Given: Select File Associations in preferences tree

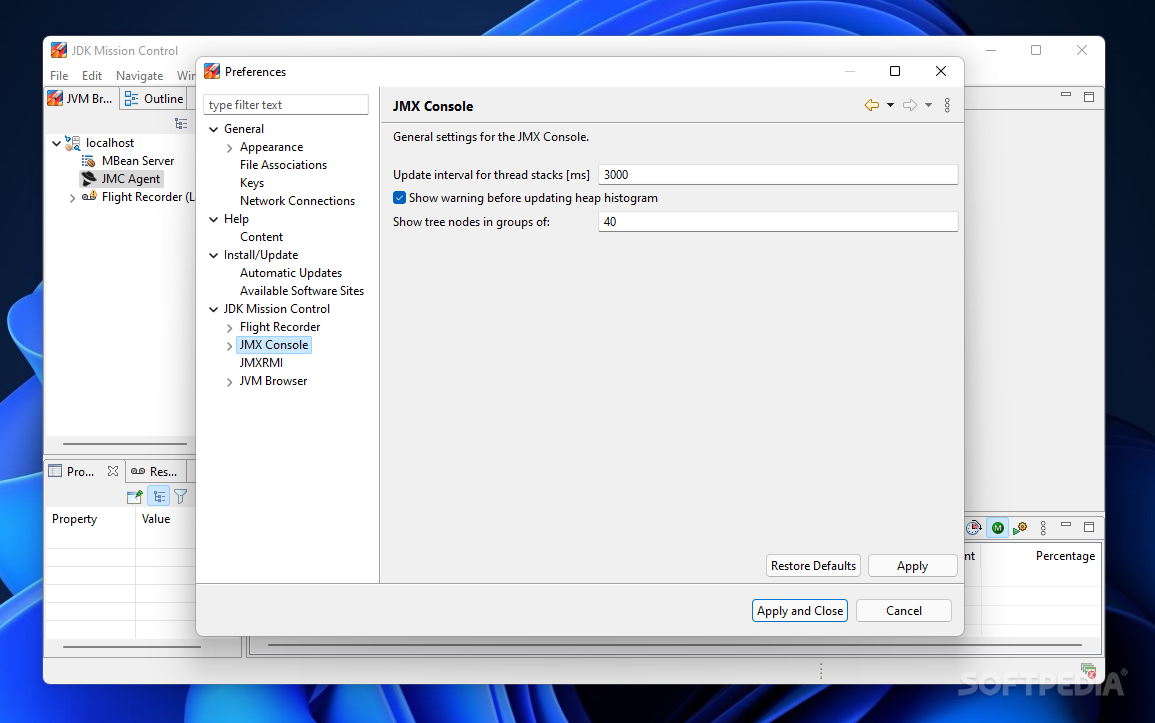Looking at the screenshot, I should coord(283,165).
